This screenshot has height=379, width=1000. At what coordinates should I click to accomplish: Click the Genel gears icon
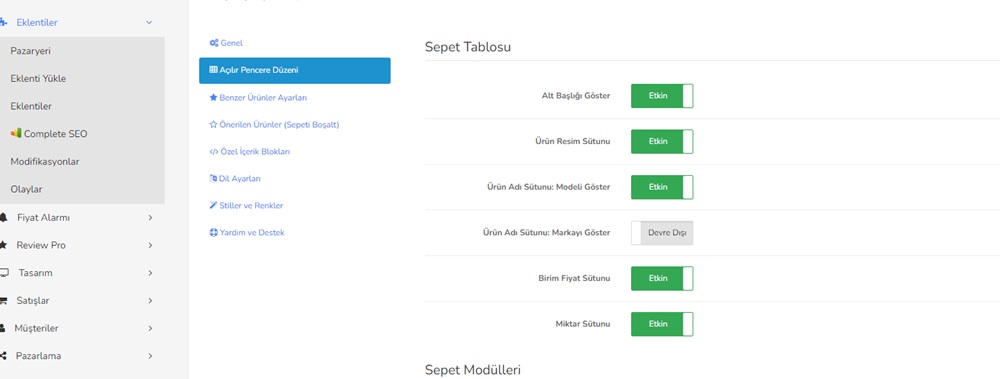(214, 43)
